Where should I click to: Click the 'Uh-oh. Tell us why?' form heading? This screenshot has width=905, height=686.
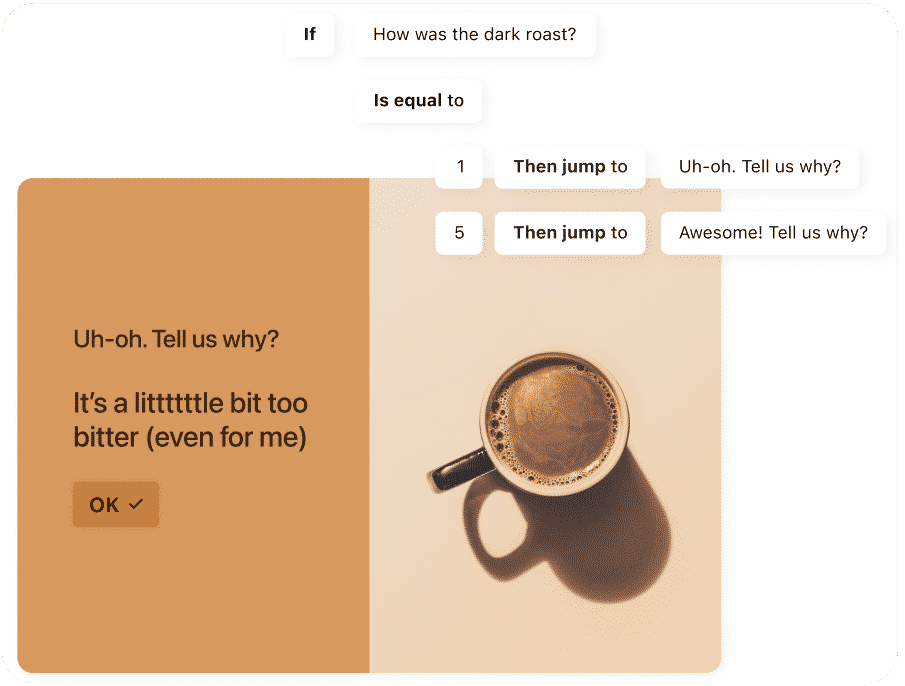(176, 339)
